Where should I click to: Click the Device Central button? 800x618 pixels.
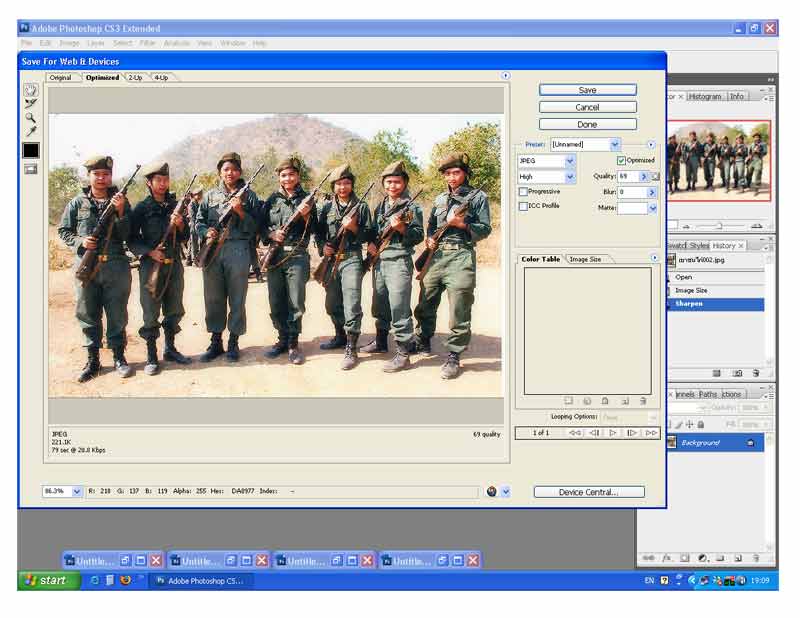click(x=588, y=492)
